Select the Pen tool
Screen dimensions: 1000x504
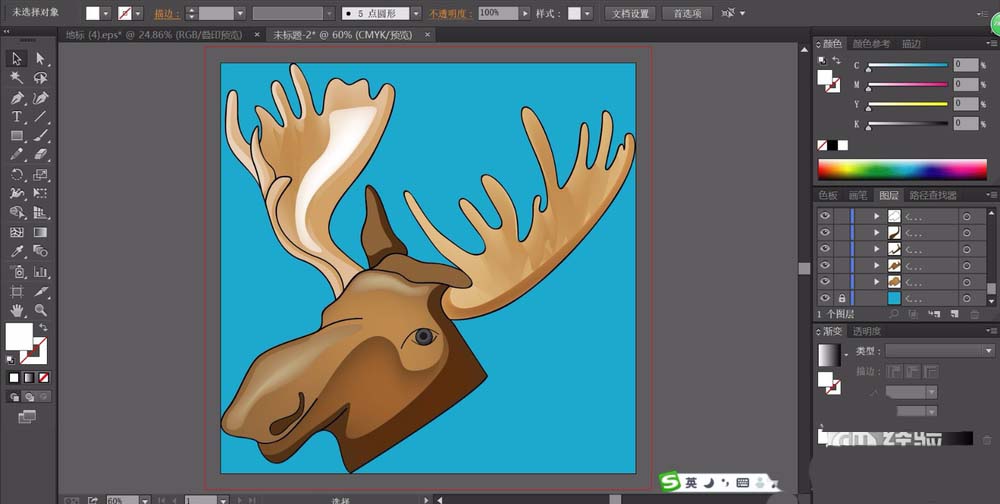[x=17, y=98]
